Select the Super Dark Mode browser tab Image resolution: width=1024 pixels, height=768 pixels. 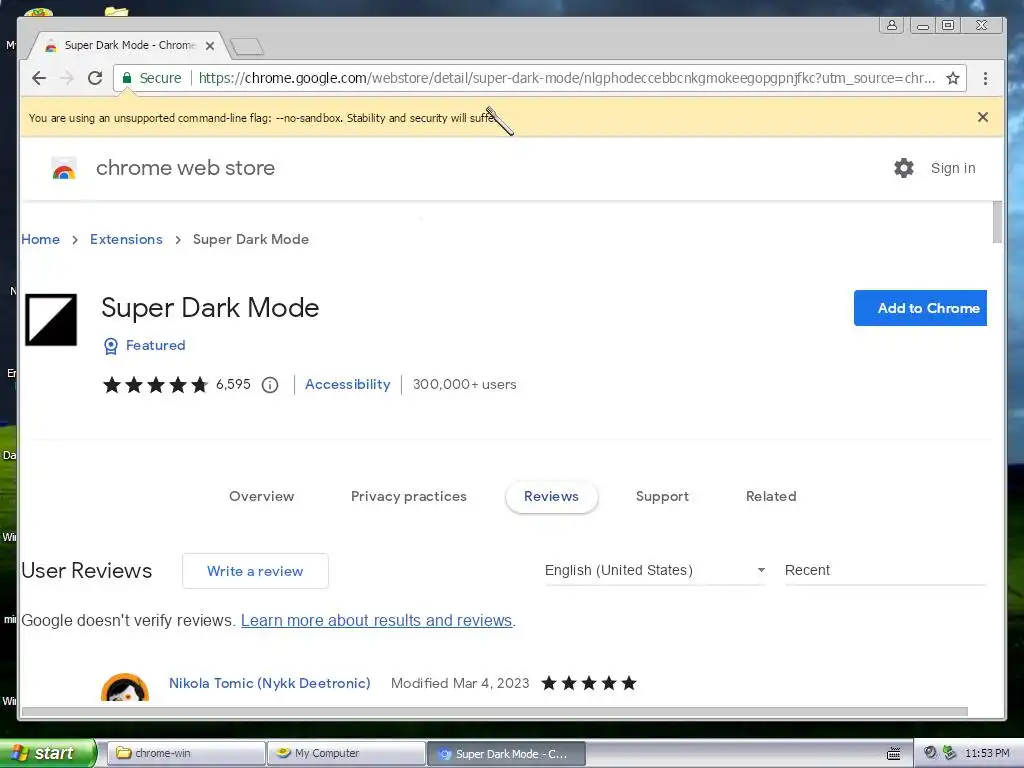[x=129, y=46]
